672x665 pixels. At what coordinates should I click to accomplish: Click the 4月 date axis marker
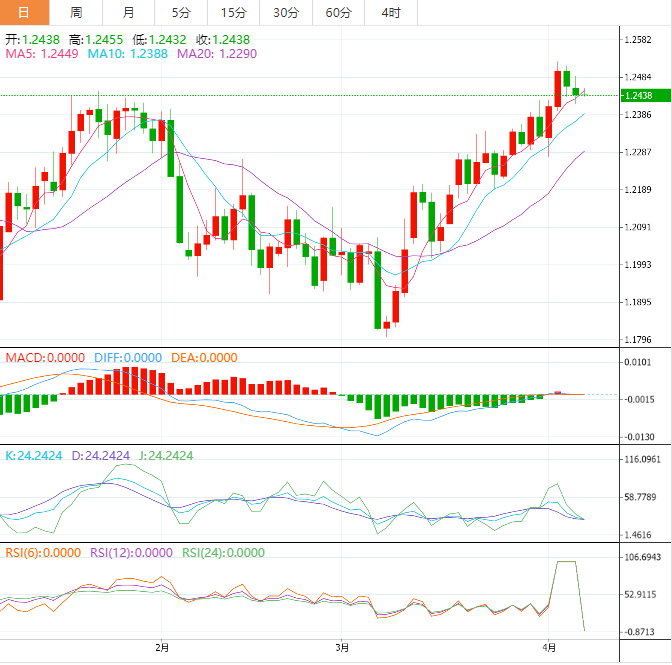547,647
